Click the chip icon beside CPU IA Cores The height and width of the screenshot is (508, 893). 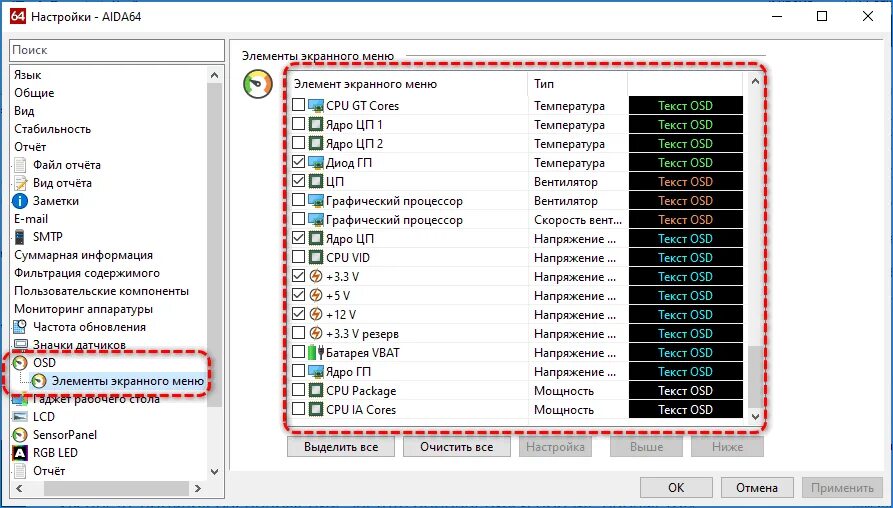(x=316, y=409)
